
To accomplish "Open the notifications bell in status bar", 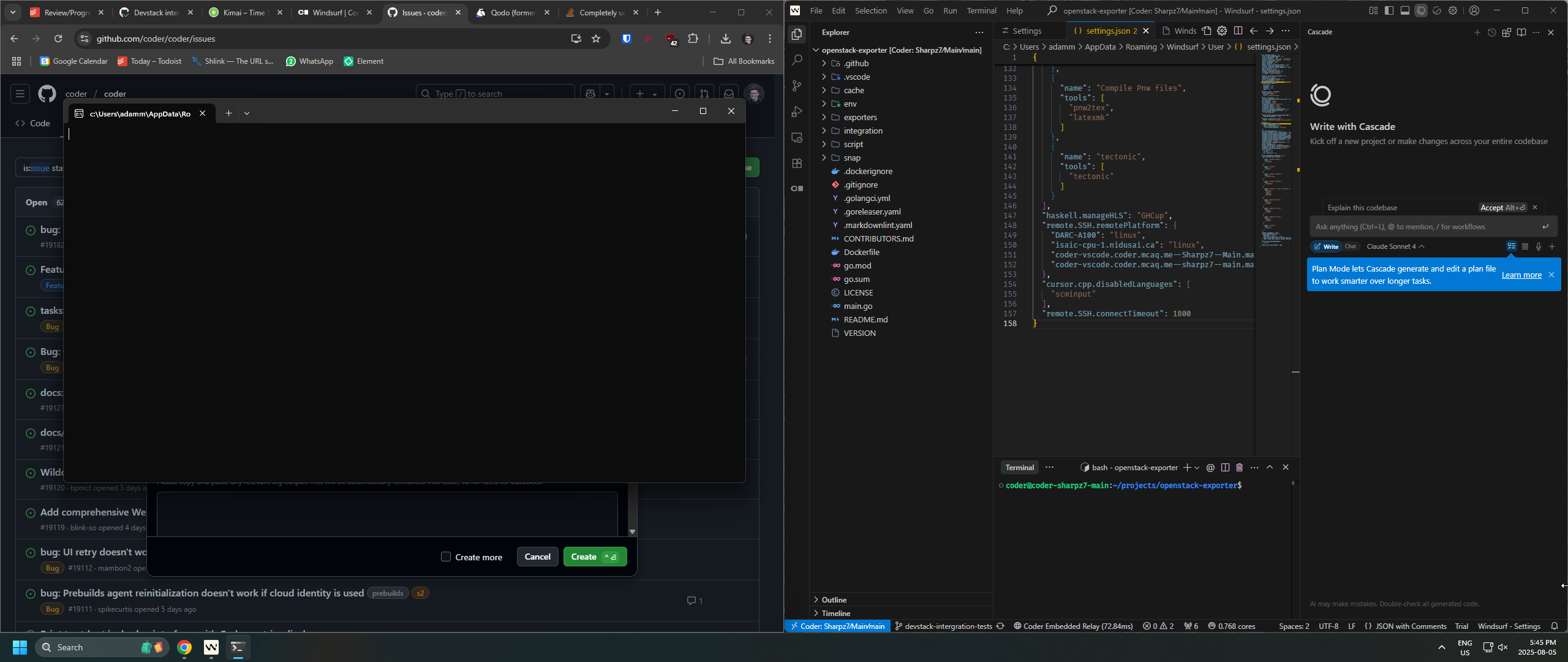I will [1555, 626].
